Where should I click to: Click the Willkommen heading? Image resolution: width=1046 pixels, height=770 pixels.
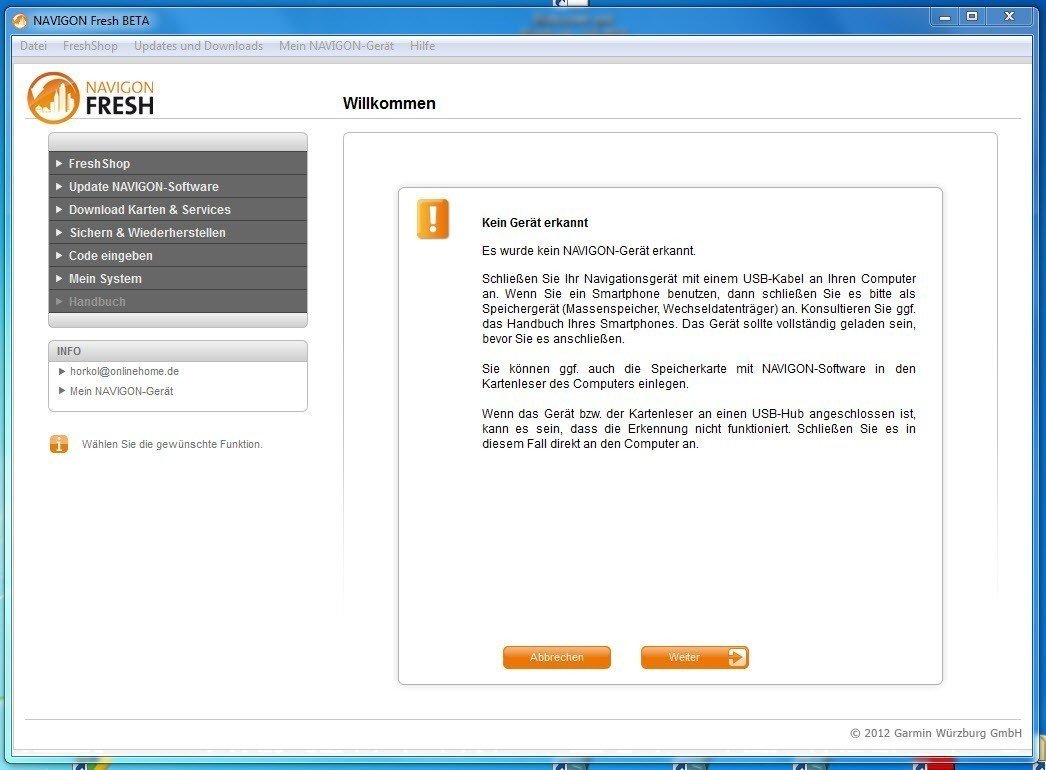389,103
